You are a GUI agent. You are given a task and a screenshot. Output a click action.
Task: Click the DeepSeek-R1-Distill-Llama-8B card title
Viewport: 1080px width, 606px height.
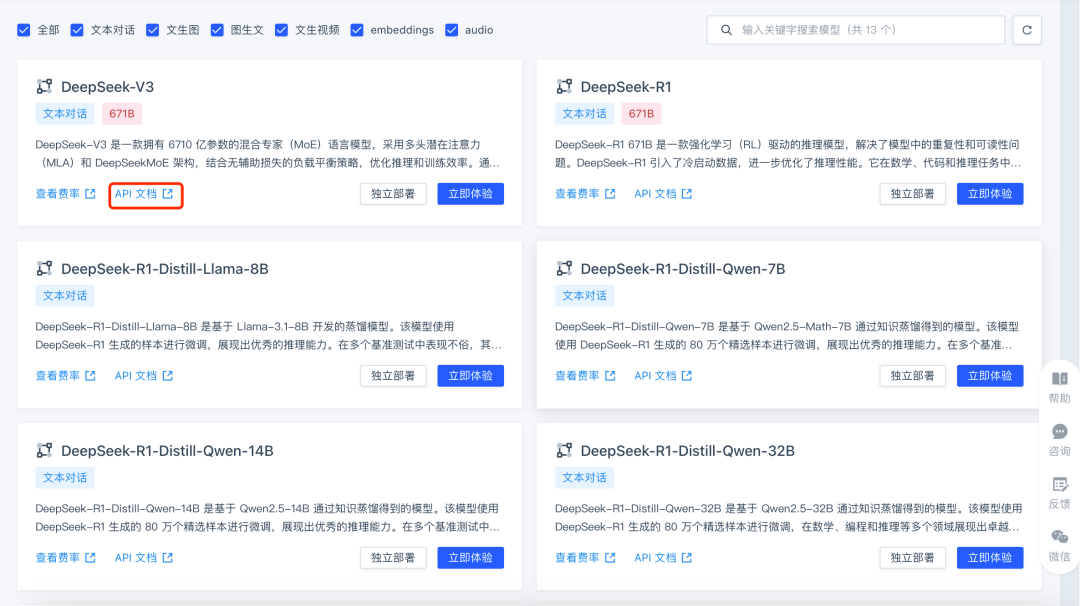[x=165, y=269]
